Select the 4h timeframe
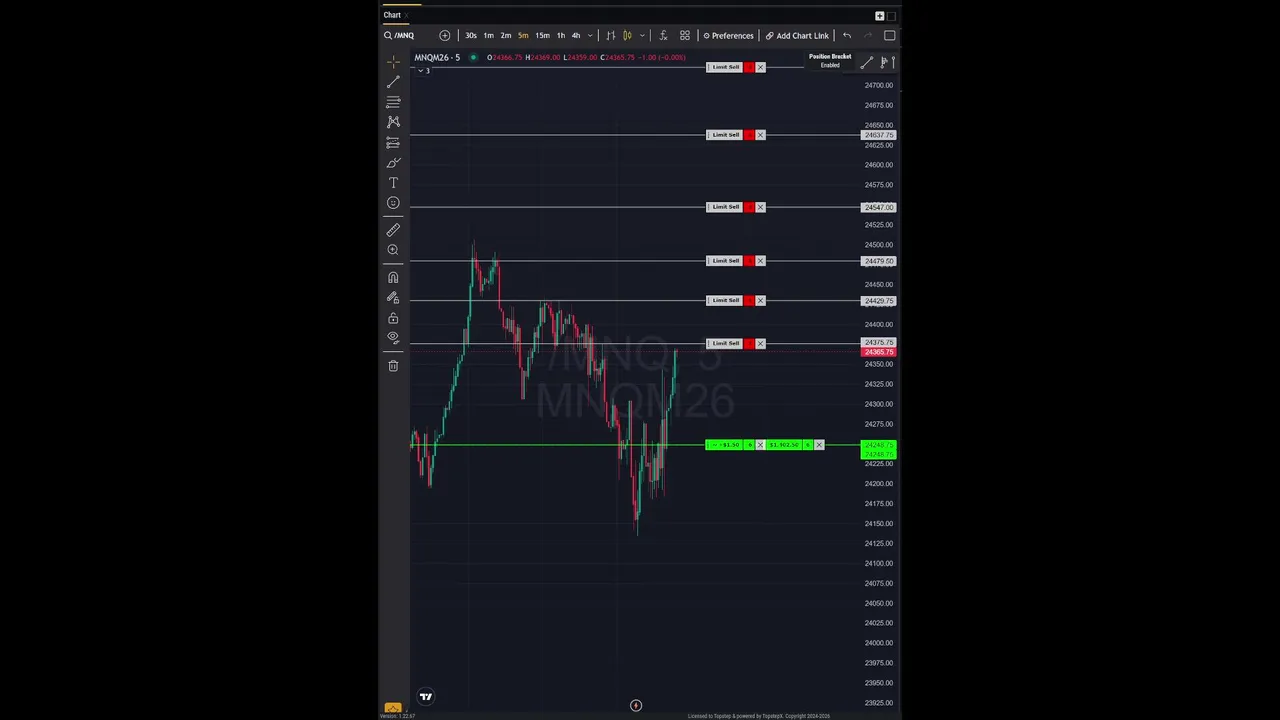Viewport: 1280px width, 720px height. (576, 36)
